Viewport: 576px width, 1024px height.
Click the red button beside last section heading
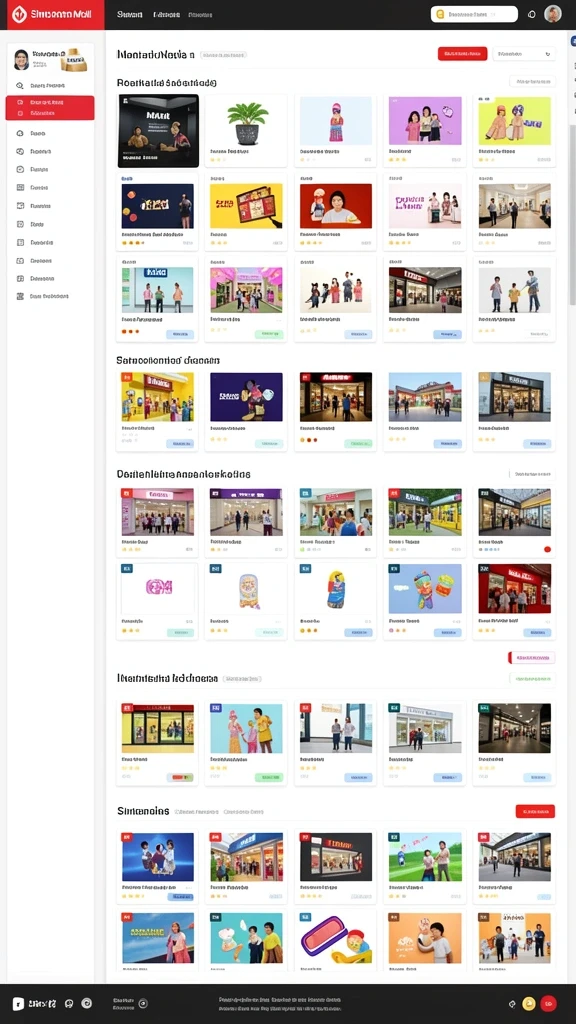coord(535,811)
